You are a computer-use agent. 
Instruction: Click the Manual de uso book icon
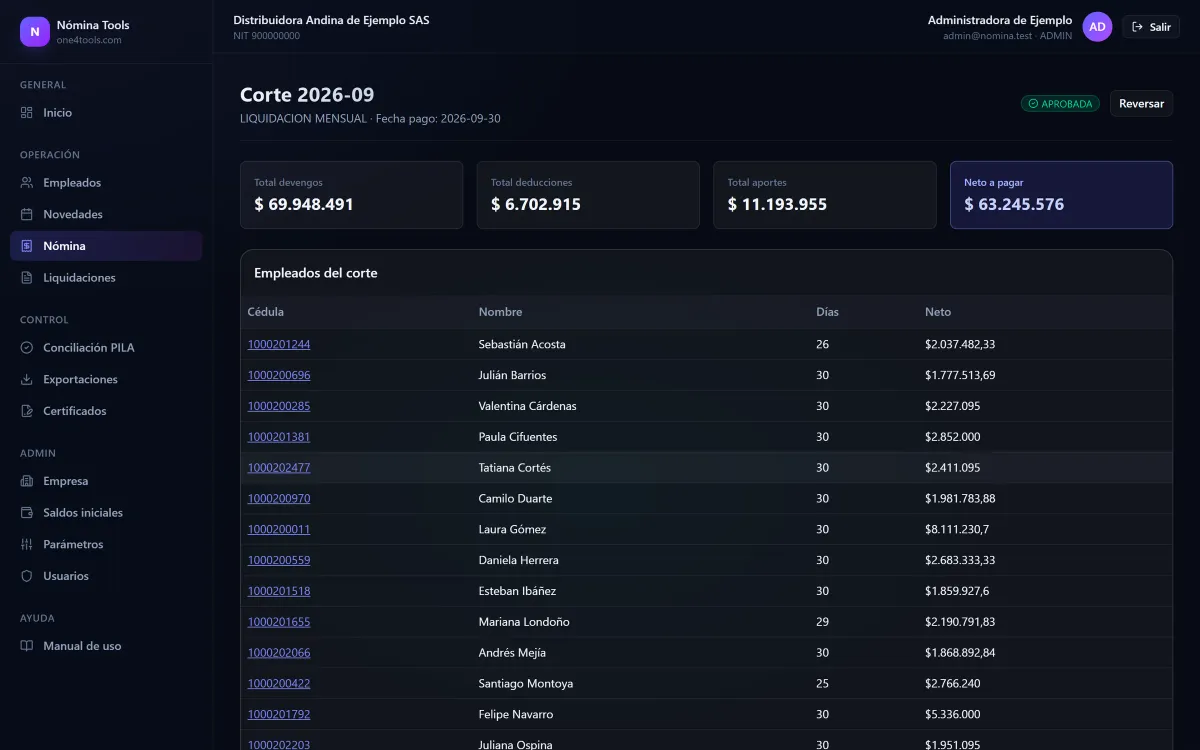[x=27, y=646]
